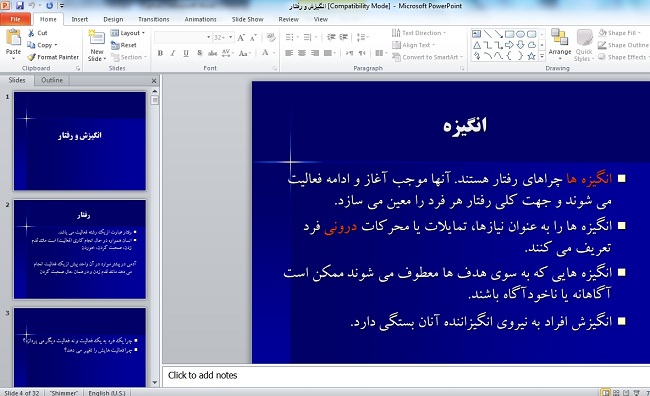The height and width of the screenshot is (396, 650).
Task: Select the Line shape
Action: (488, 34)
